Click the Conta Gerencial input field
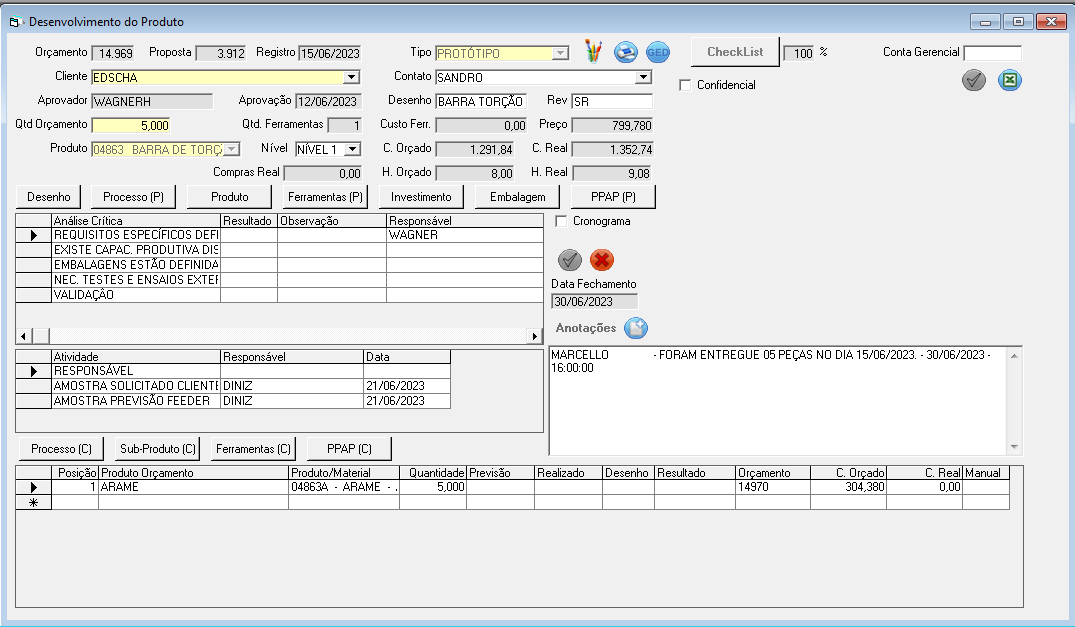 (x=992, y=53)
